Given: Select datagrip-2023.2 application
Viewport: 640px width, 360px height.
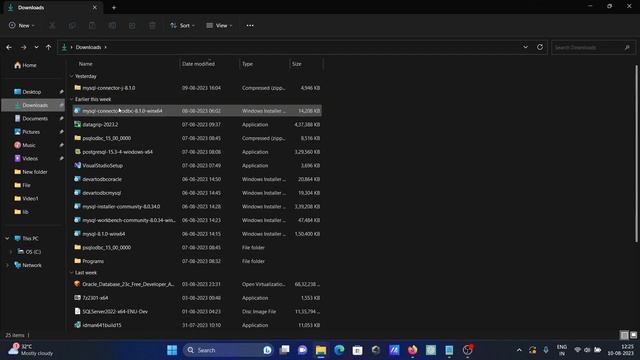Looking at the screenshot, I should coord(197,124).
